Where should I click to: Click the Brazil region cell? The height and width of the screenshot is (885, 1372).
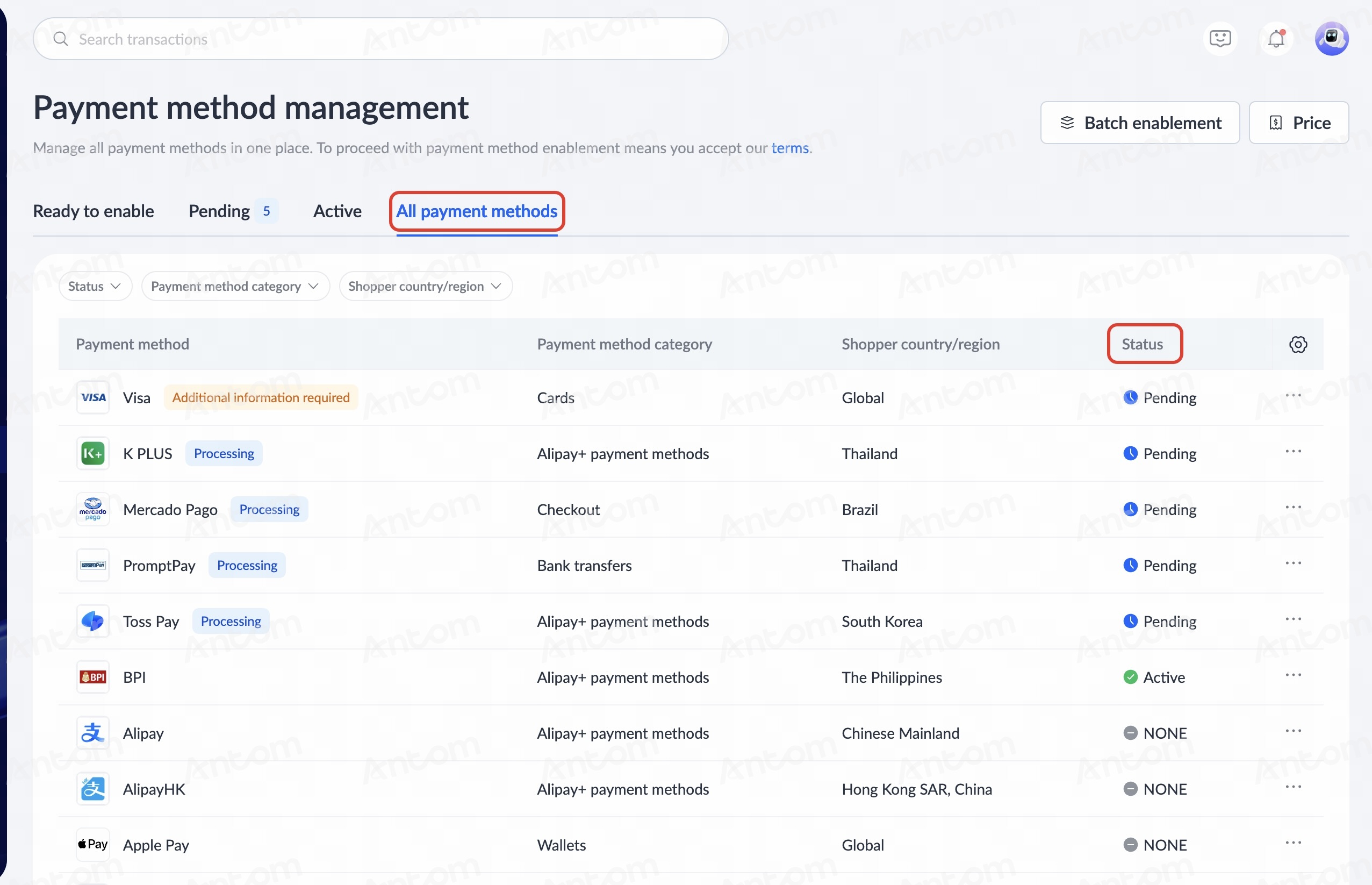tap(860, 509)
